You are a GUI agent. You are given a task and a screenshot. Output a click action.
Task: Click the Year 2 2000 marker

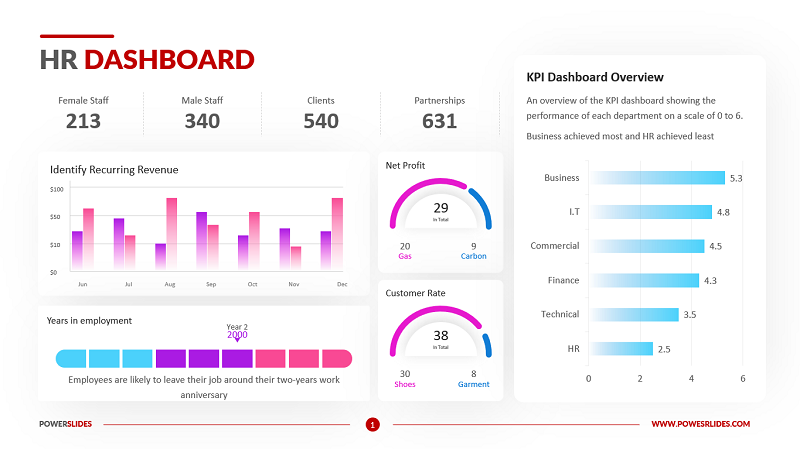(237, 332)
